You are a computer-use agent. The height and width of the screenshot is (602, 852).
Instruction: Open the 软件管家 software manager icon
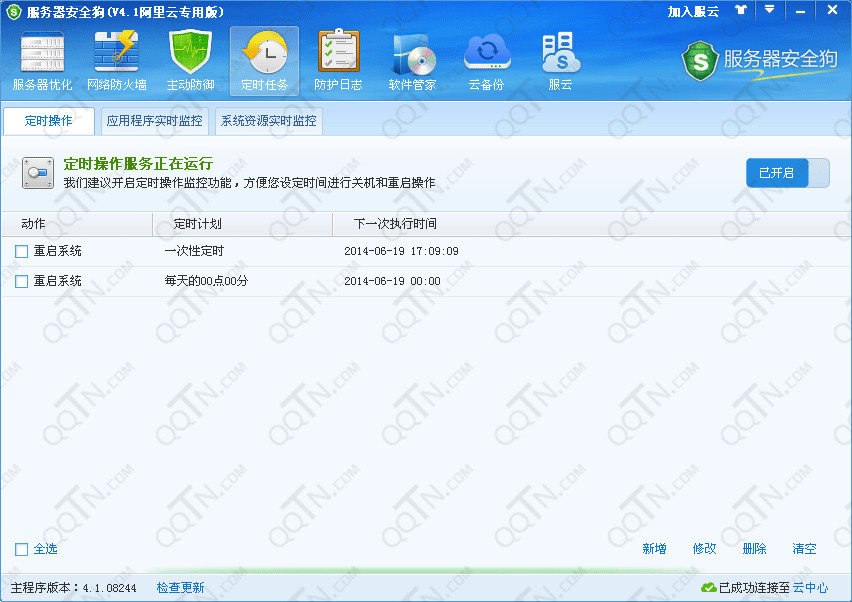pyautogui.click(x=412, y=61)
